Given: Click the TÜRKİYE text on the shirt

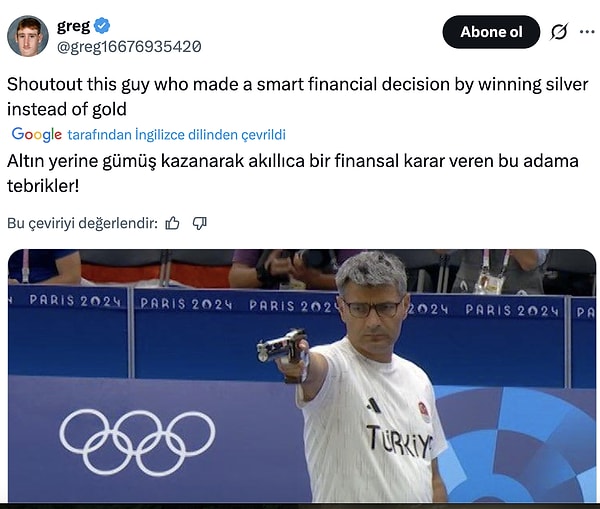Looking at the screenshot, I should coord(399,439).
